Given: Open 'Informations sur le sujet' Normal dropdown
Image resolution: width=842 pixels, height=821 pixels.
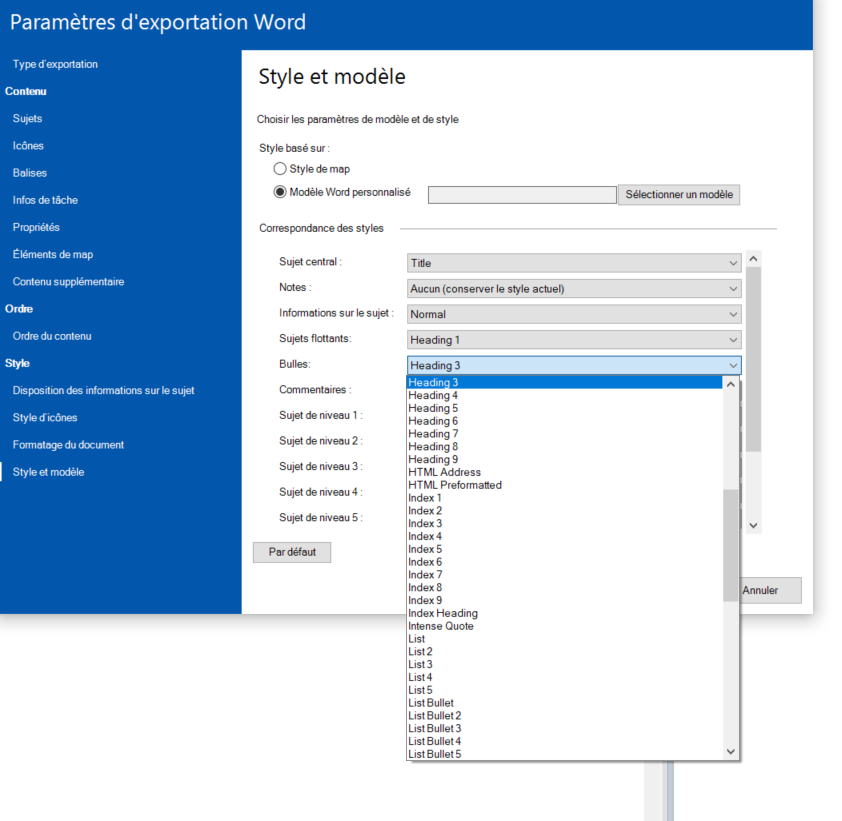Looking at the screenshot, I should coord(574,314).
